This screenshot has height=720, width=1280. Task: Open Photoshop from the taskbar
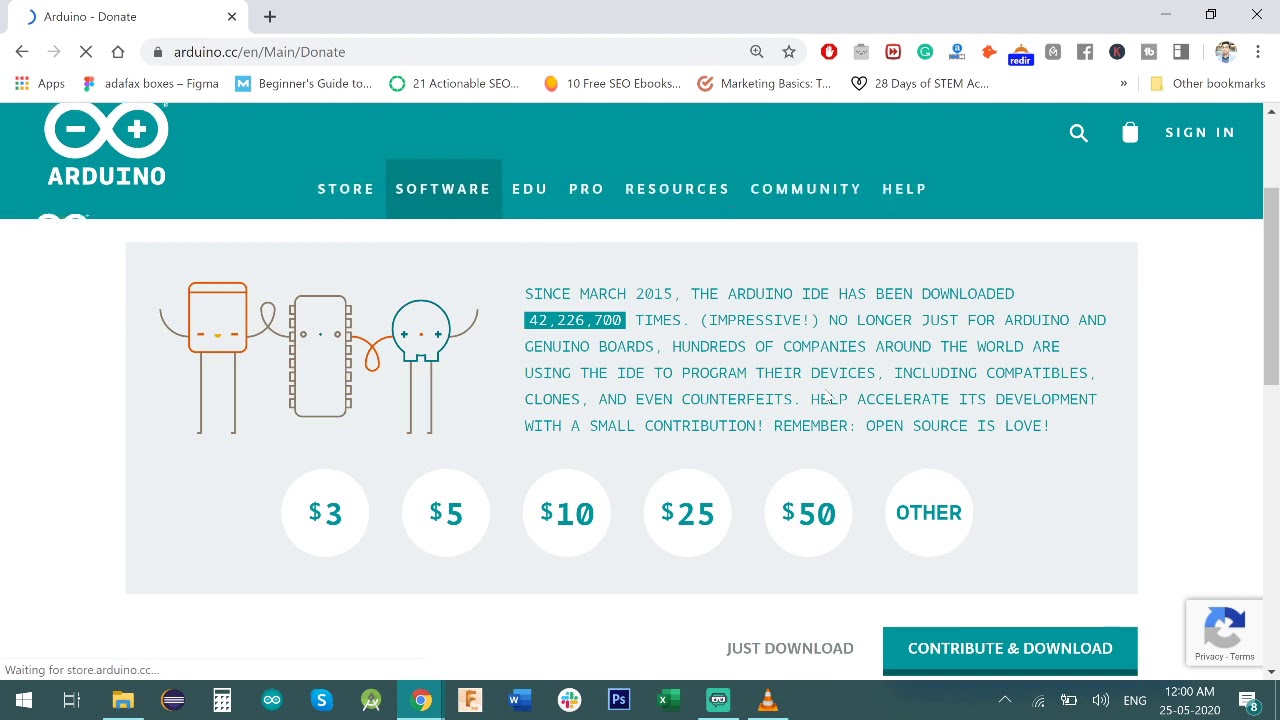click(x=619, y=700)
